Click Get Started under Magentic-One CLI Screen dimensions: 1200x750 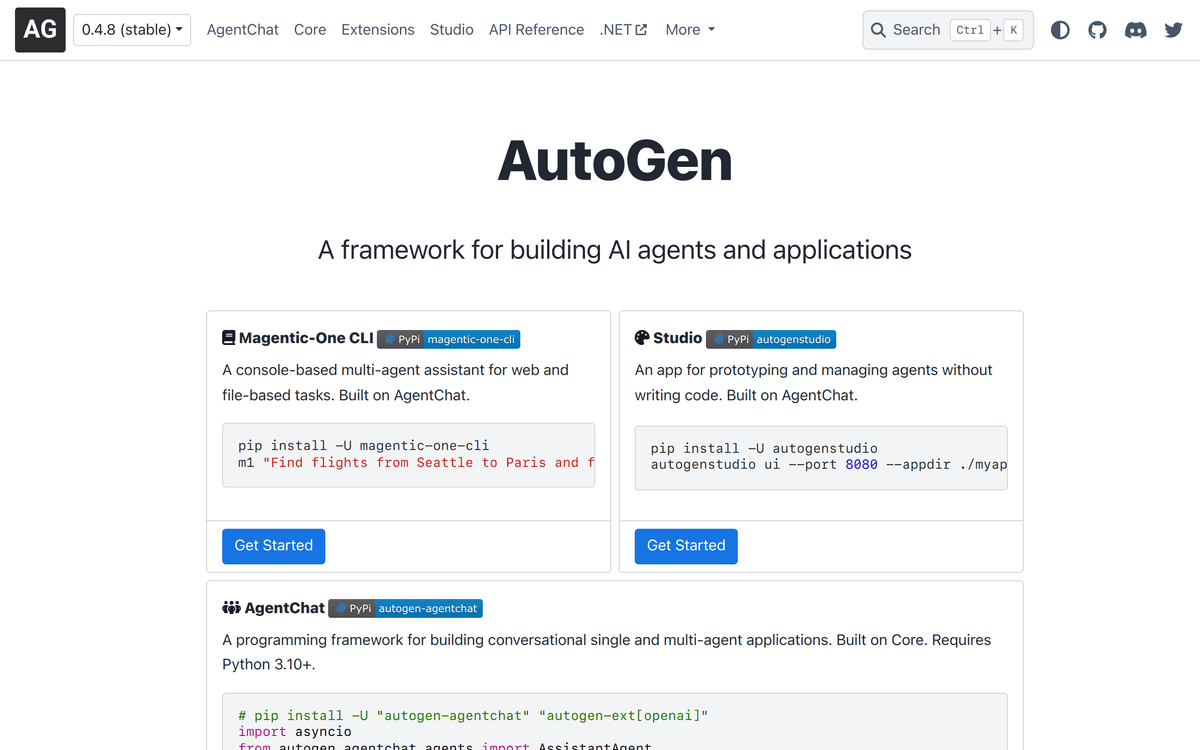[x=273, y=546]
